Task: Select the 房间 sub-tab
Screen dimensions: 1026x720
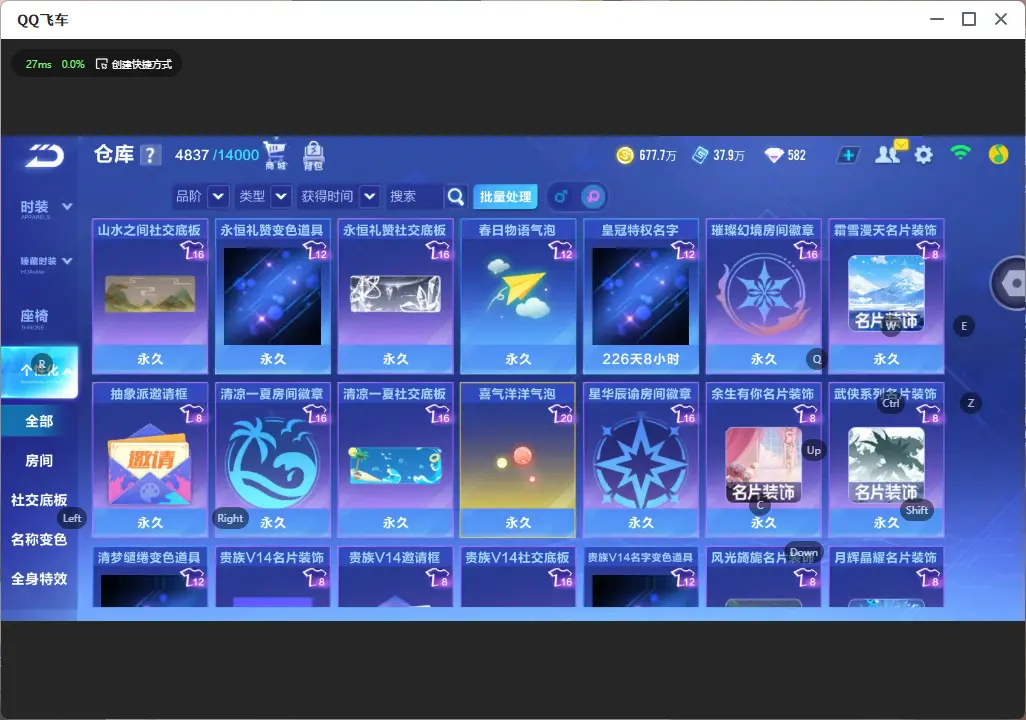Action: (39, 461)
